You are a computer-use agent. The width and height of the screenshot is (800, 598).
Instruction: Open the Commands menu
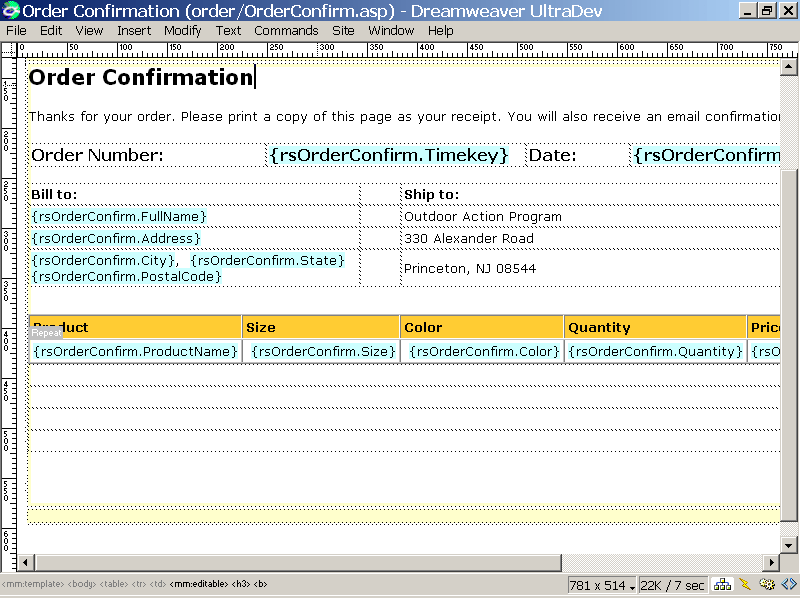point(286,30)
